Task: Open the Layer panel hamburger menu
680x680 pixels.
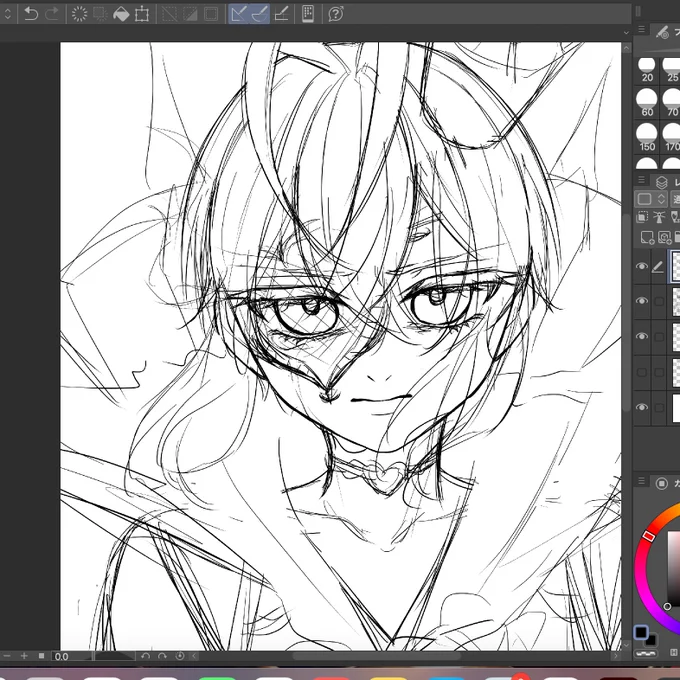Action: click(641, 180)
